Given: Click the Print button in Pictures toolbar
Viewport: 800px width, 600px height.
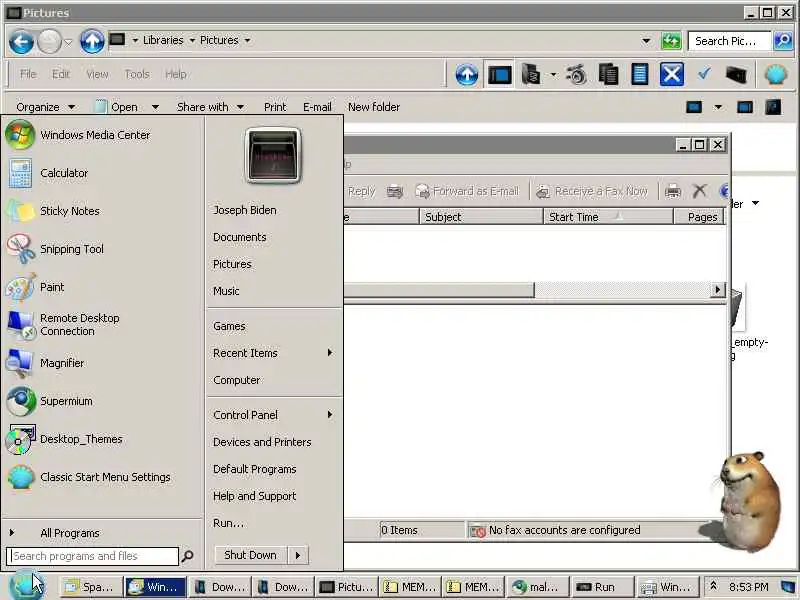Looking at the screenshot, I should coord(275,107).
